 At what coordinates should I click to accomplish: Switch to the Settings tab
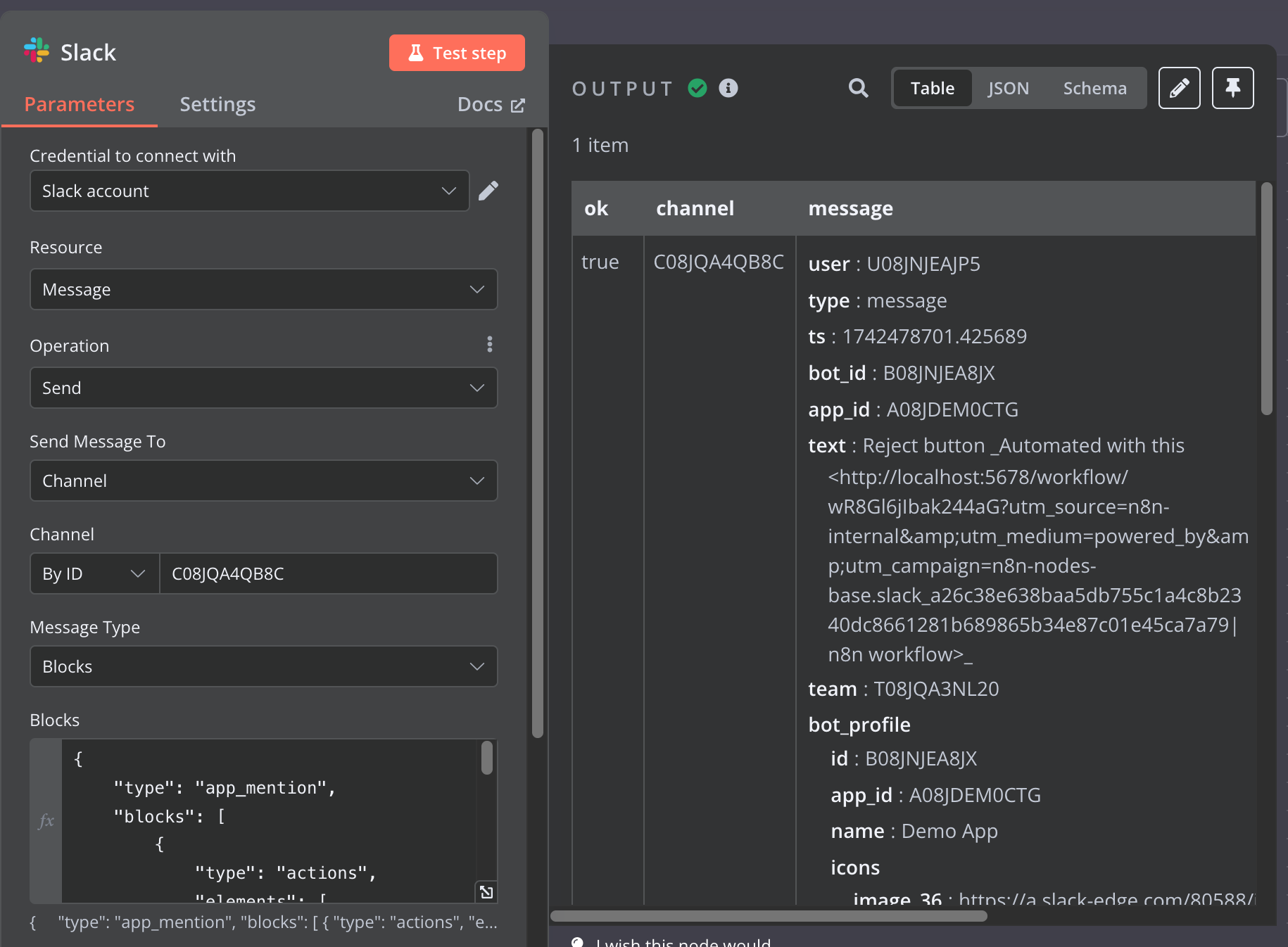point(217,104)
